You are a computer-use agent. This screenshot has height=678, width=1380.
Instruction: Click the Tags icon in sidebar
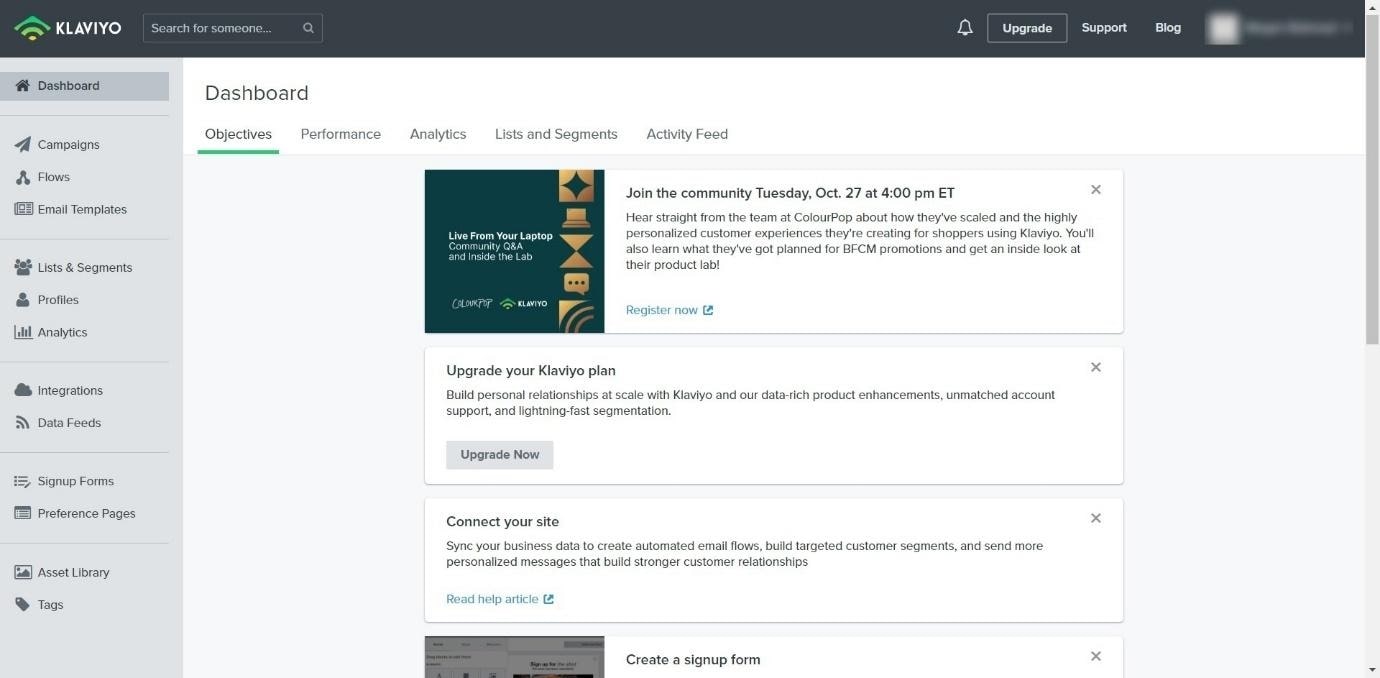23,605
